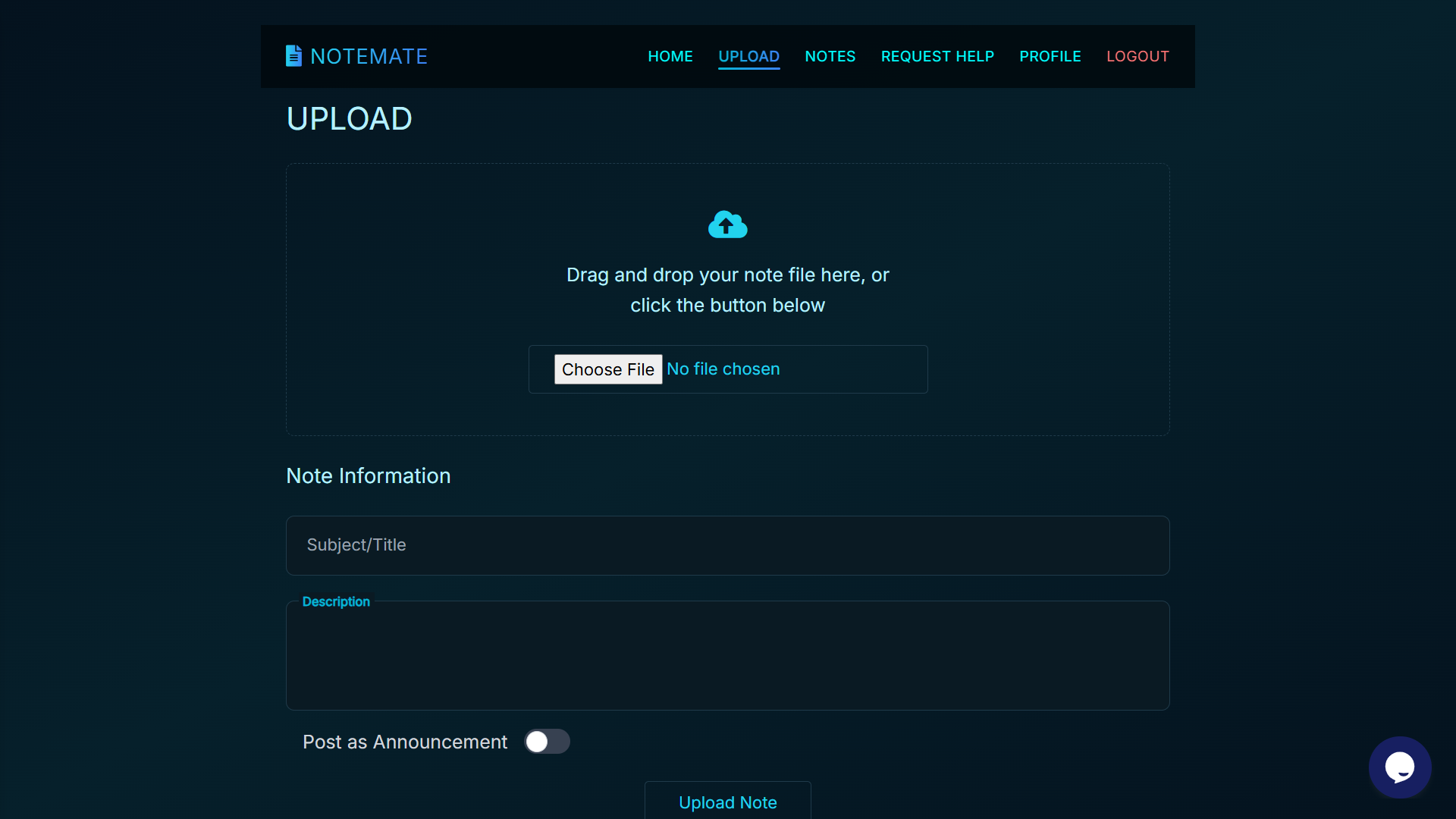Toggle the Post as Announcement switch
Viewport: 1456px width, 819px height.
pos(547,741)
